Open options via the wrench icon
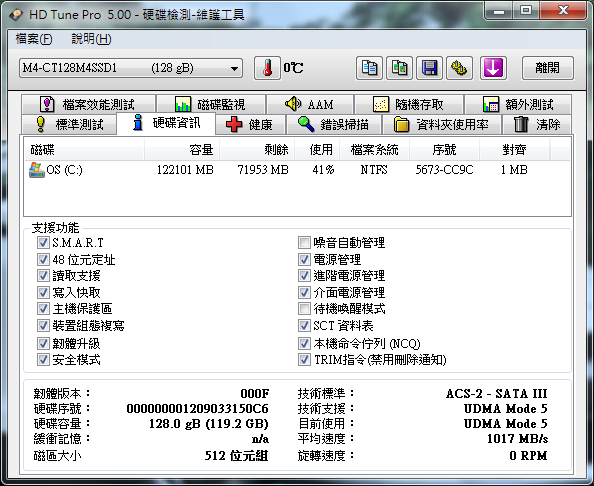594x486 pixels. (x=459, y=68)
